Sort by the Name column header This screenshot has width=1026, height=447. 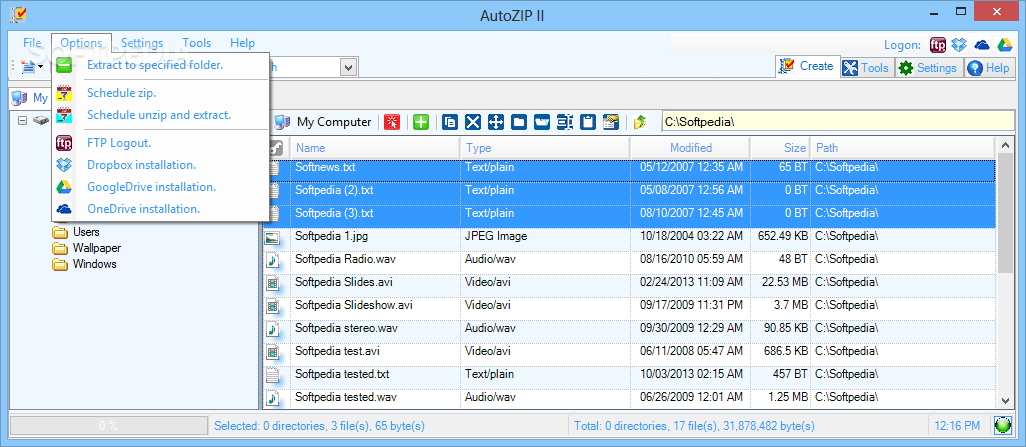pyautogui.click(x=374, y=148)
